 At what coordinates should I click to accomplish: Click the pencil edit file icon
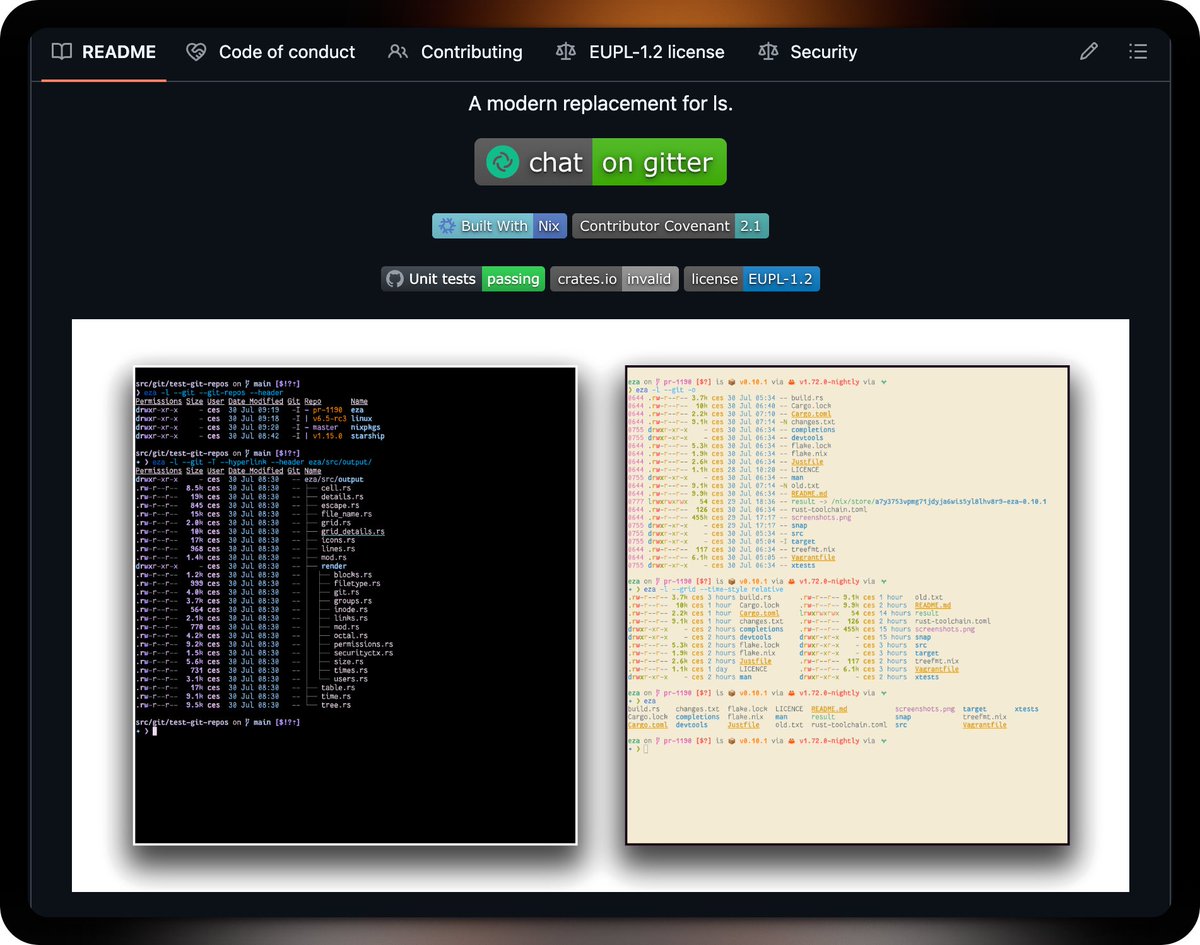pyautogui.click(x=1089, y=52)
